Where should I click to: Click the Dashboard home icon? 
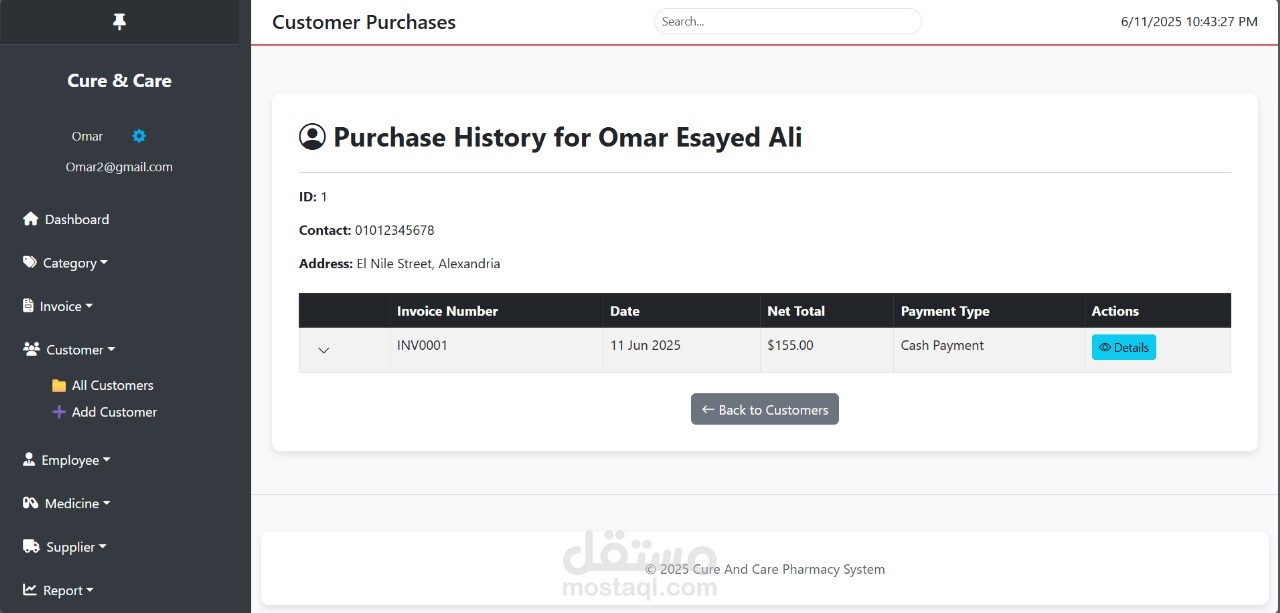point(30,219)
